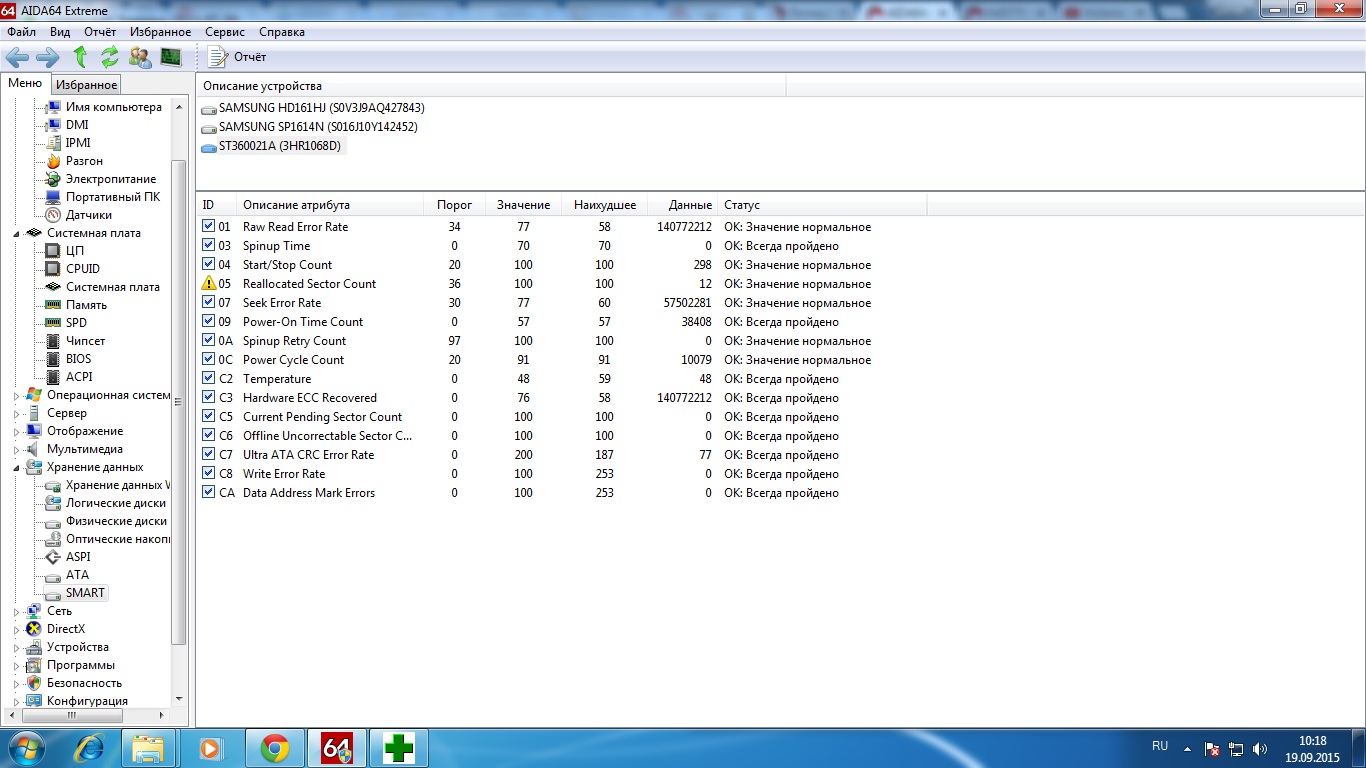Toggle the Spinup Time checkbox
This screenshot has width=1366, height=768.
(x=208, y=246)
